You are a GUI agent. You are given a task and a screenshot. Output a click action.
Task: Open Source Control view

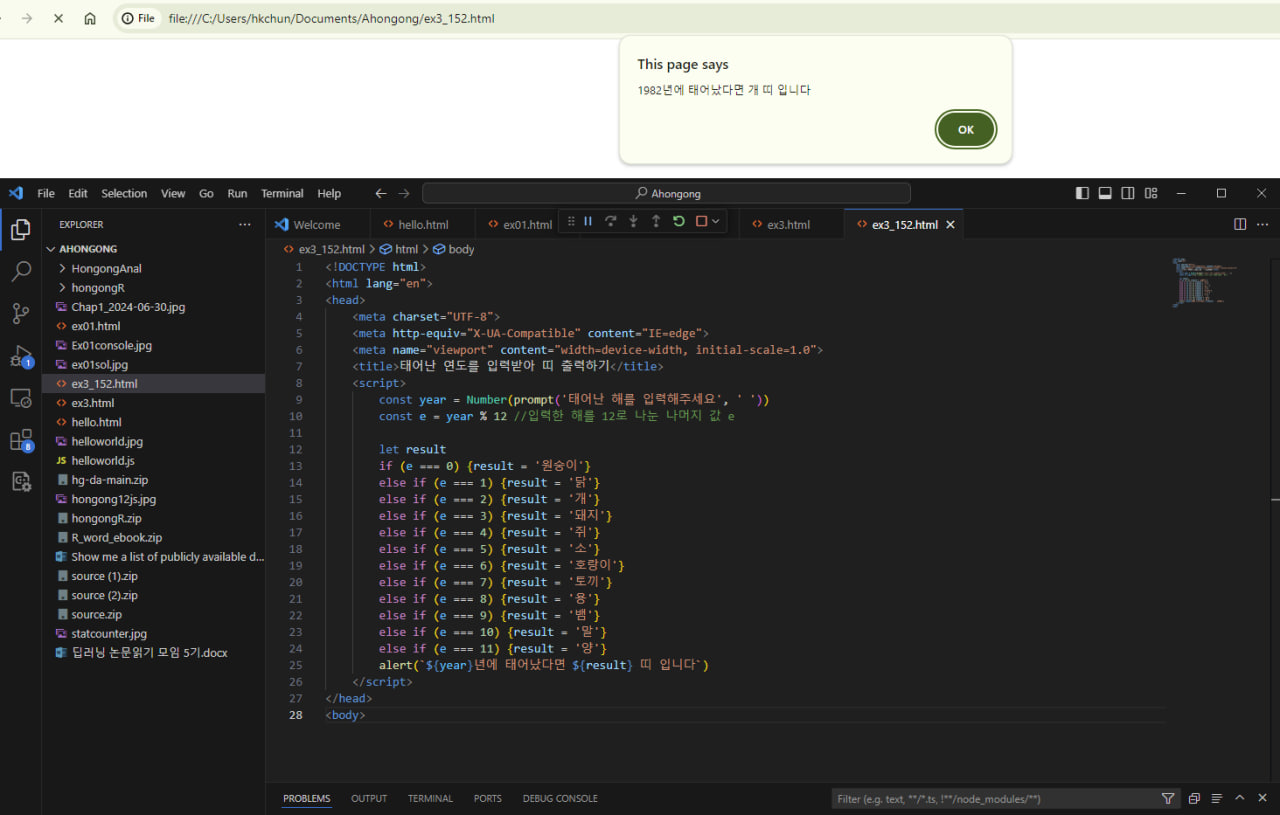20,313
